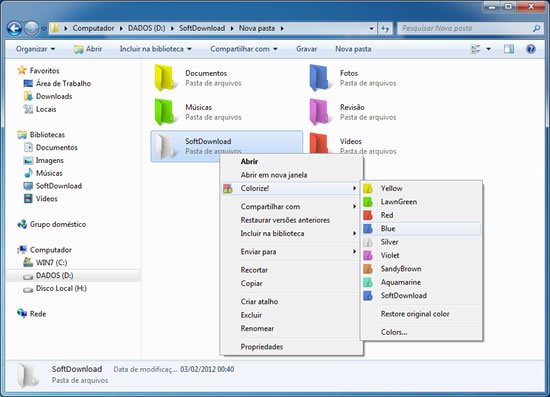Click the Músicas note icon in sidebar
The image size is (550, 397).
point(28,173)
